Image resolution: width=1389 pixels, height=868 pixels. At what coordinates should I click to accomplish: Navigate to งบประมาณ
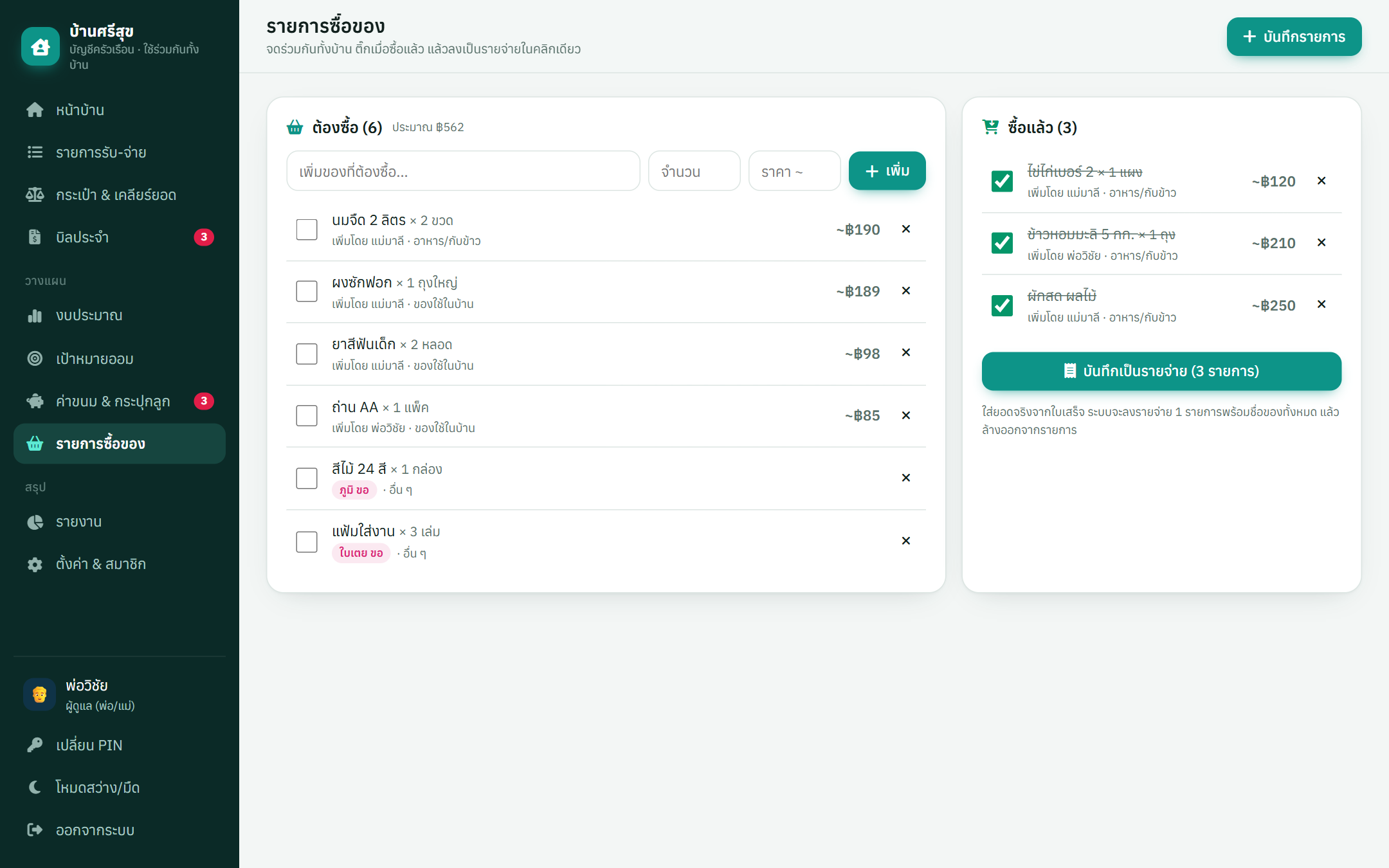point(120,316)
